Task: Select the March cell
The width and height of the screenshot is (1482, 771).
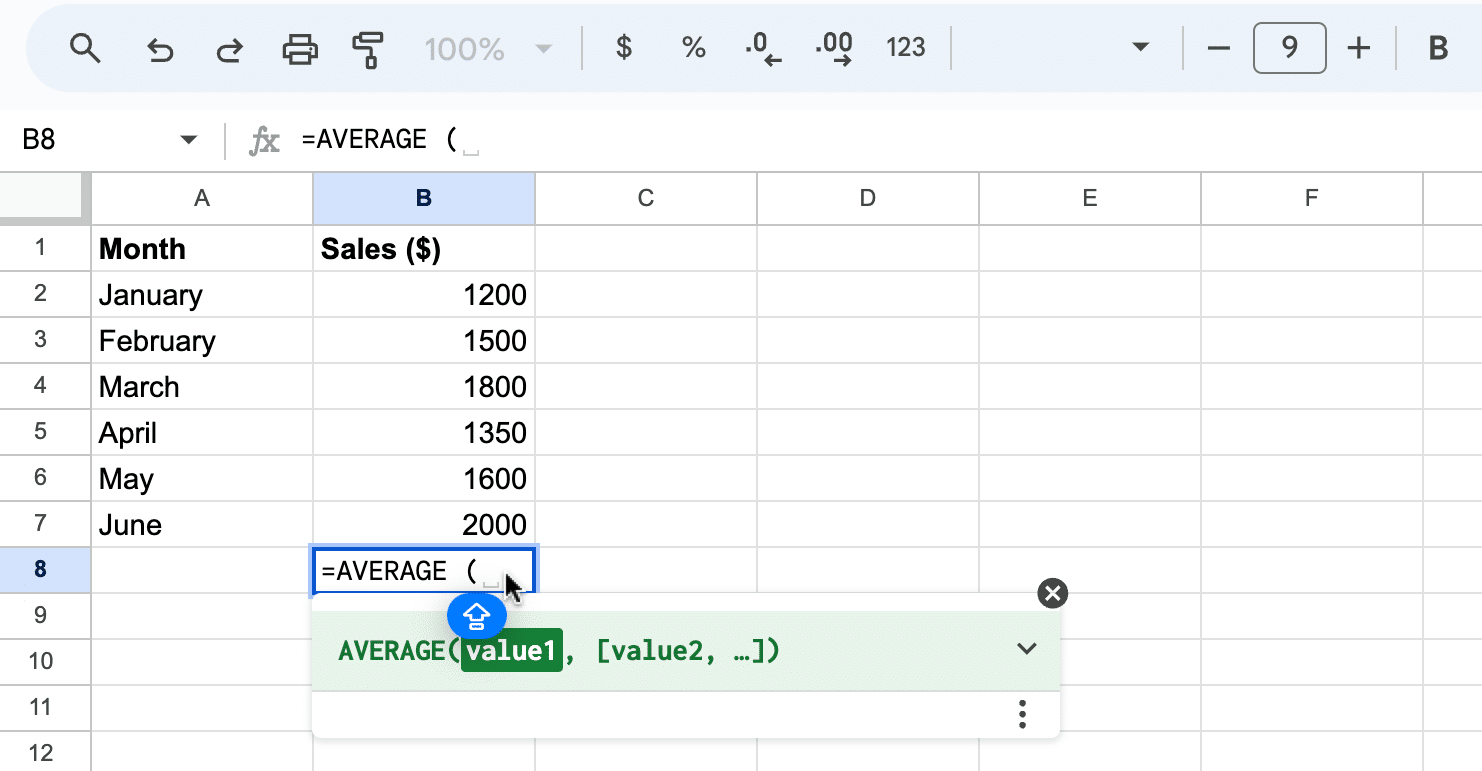Action: coord(202,386)
